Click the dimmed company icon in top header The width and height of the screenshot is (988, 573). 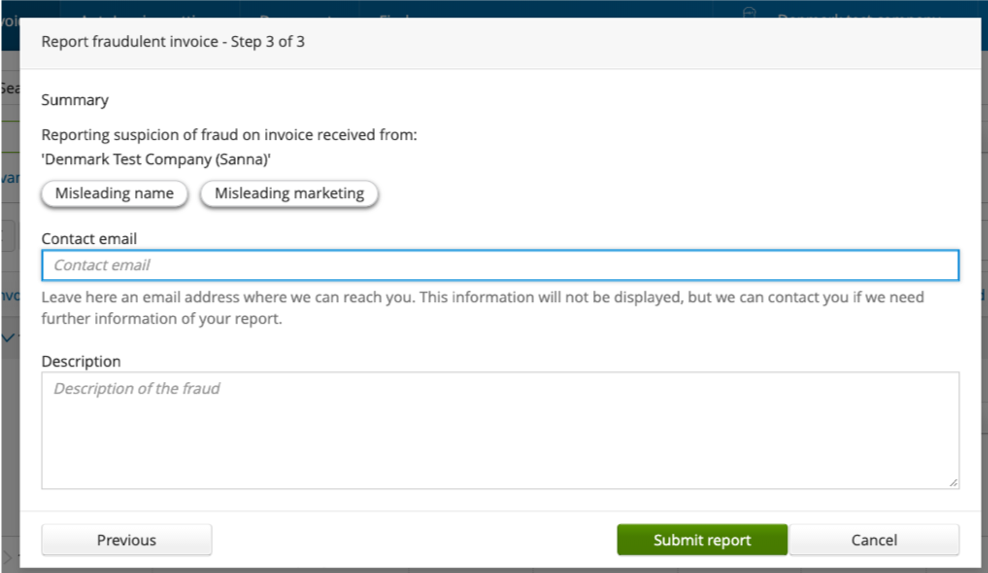[x=748, y=11]
